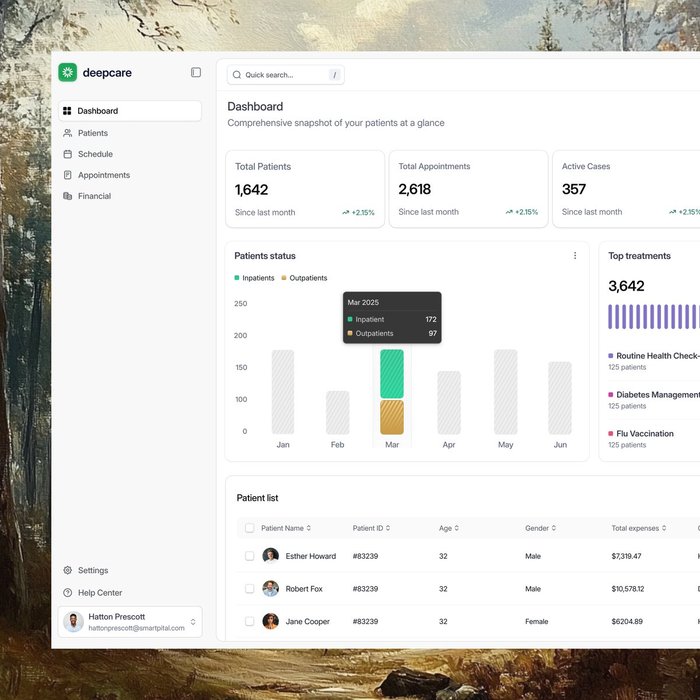Toggle Outpatients legend series

tap(304, 278)
